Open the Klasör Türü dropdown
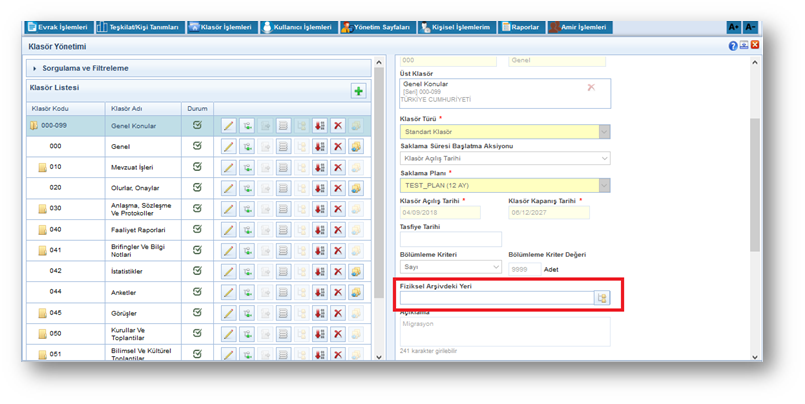This screenshot has height=404, width=805. tap(604, 132)
